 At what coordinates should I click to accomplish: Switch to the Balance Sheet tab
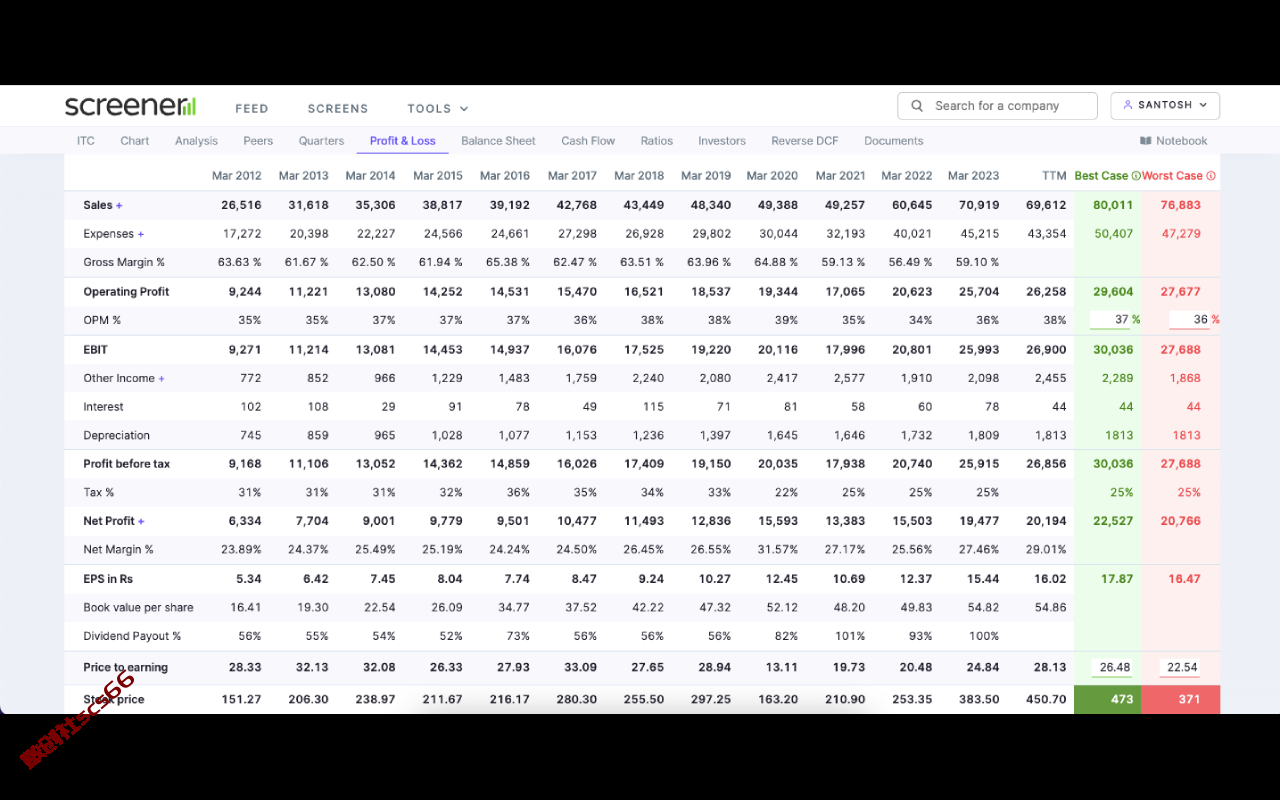point(498,141)
